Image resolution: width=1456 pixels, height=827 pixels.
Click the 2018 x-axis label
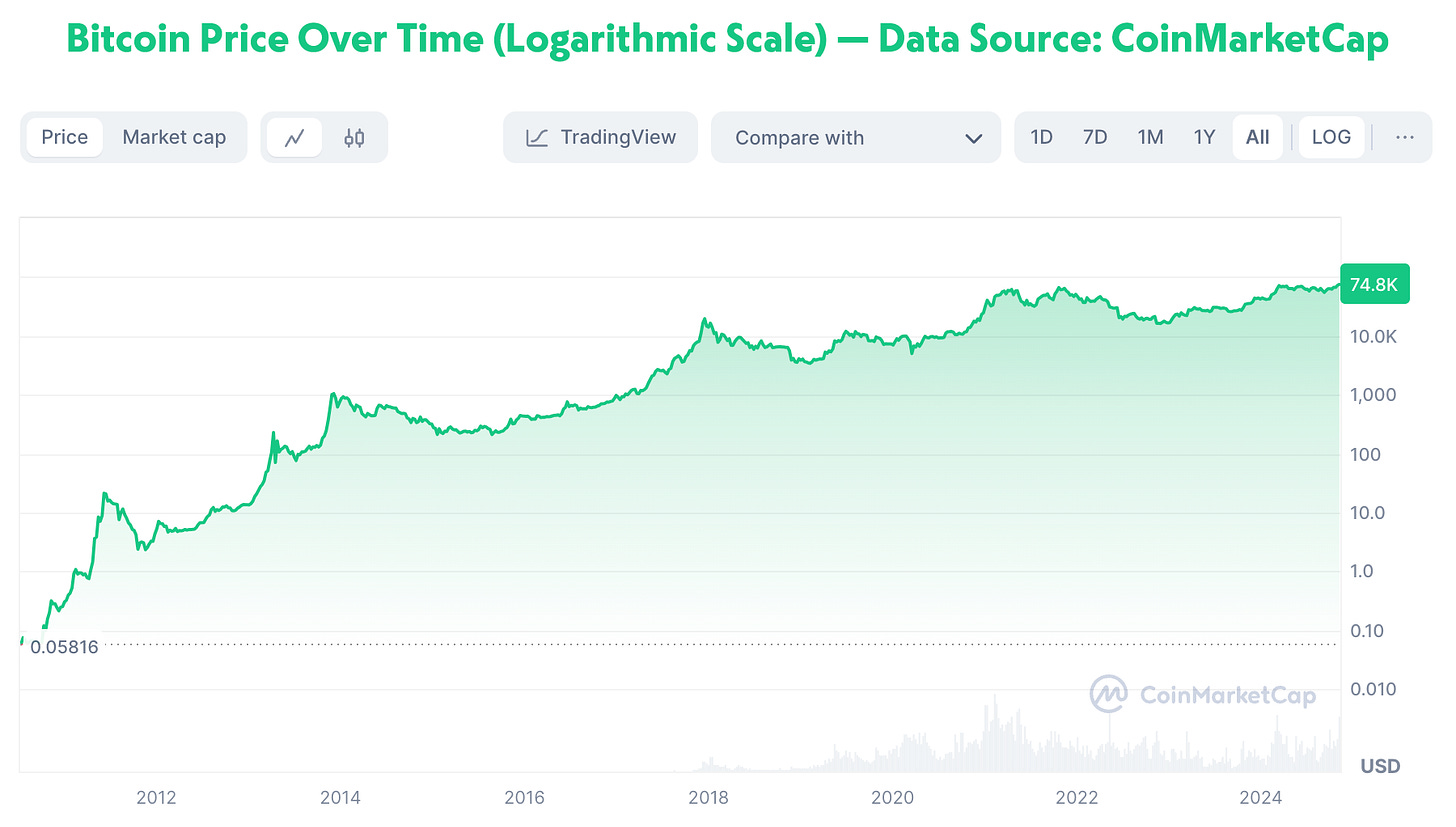tap(708, 797)
